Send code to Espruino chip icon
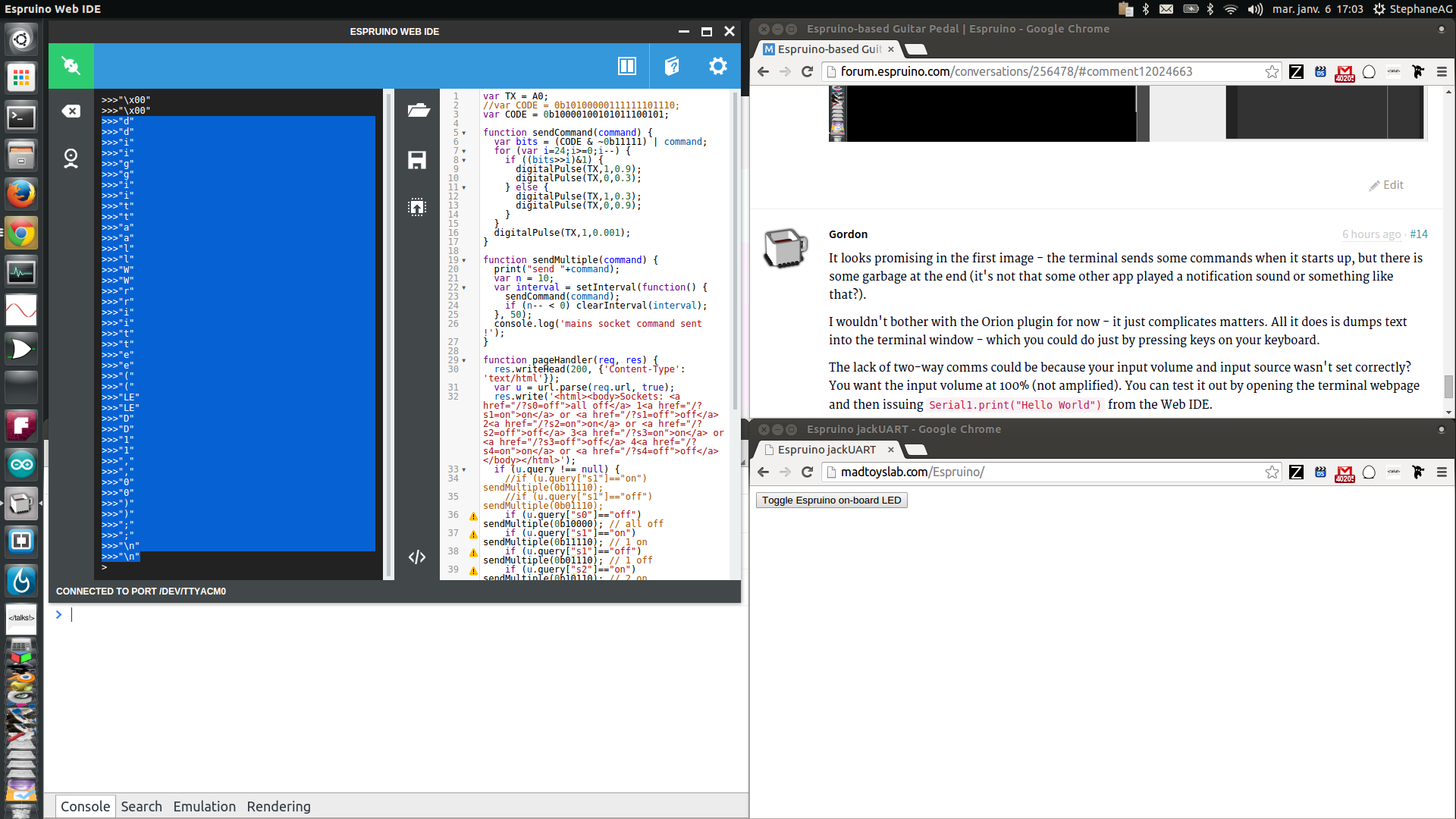This screenshot has width=1456, height=819. 417,207
